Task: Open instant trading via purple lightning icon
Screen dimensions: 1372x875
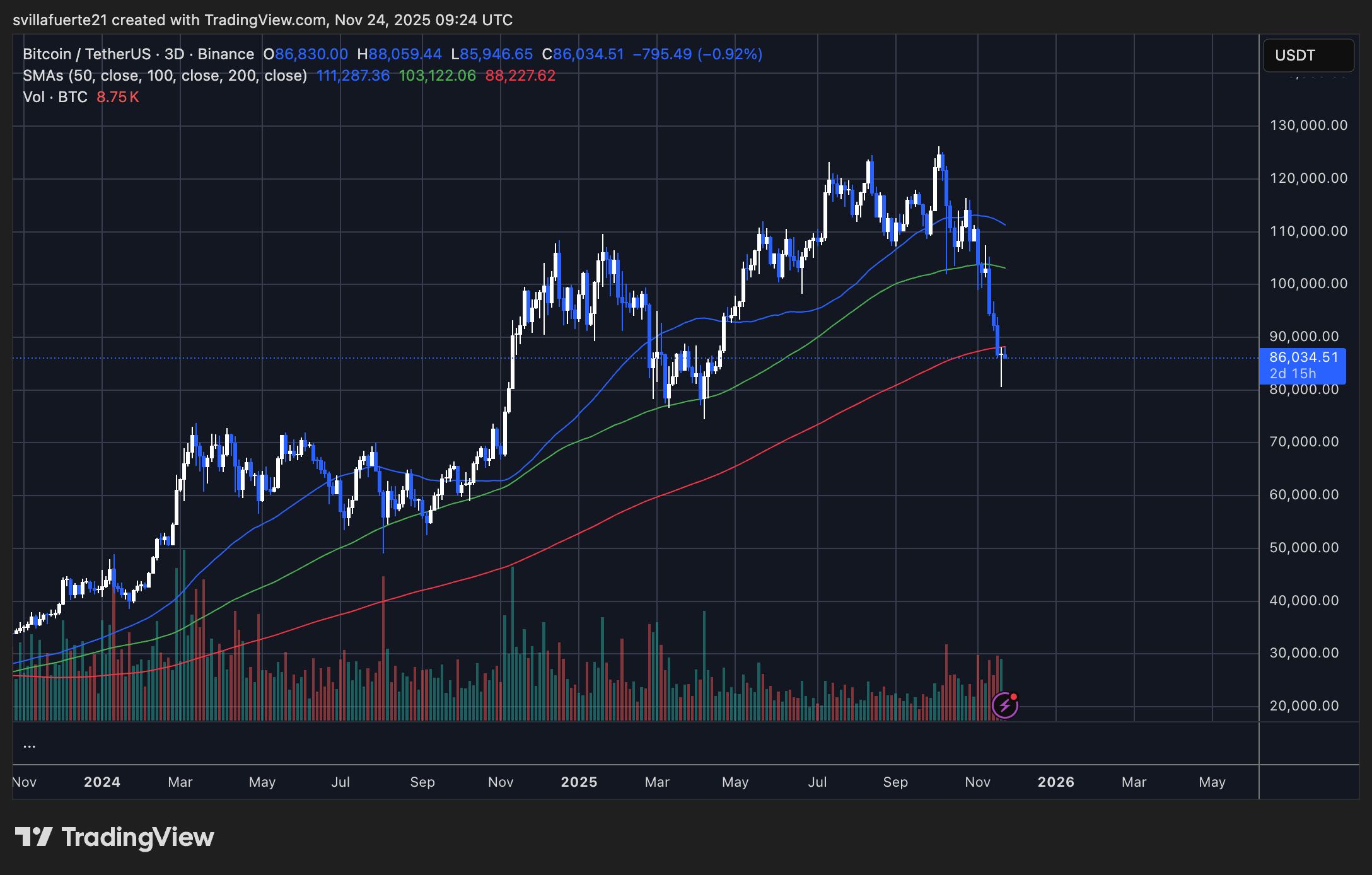Action: 1005,705
